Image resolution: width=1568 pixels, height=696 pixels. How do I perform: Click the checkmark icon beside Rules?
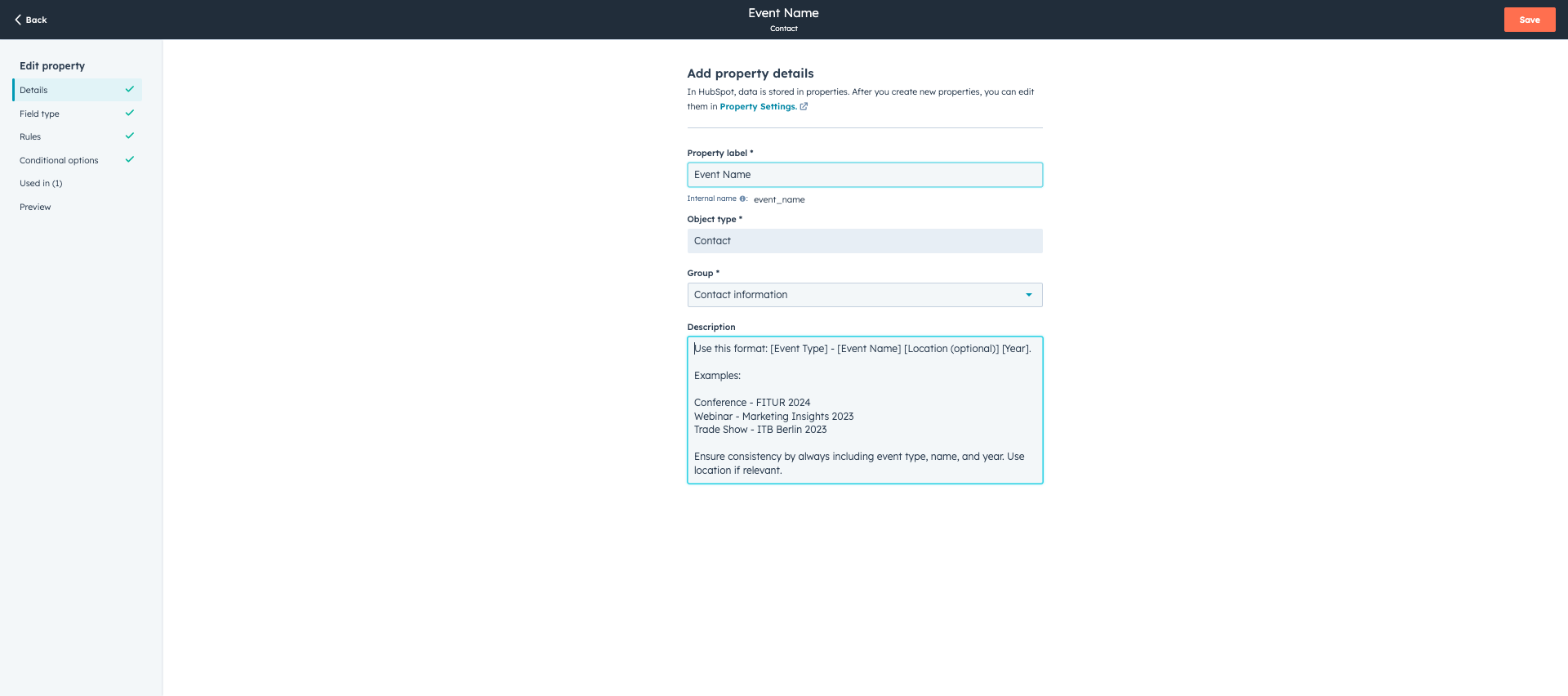pyautogui.click(x=129, y=136)
